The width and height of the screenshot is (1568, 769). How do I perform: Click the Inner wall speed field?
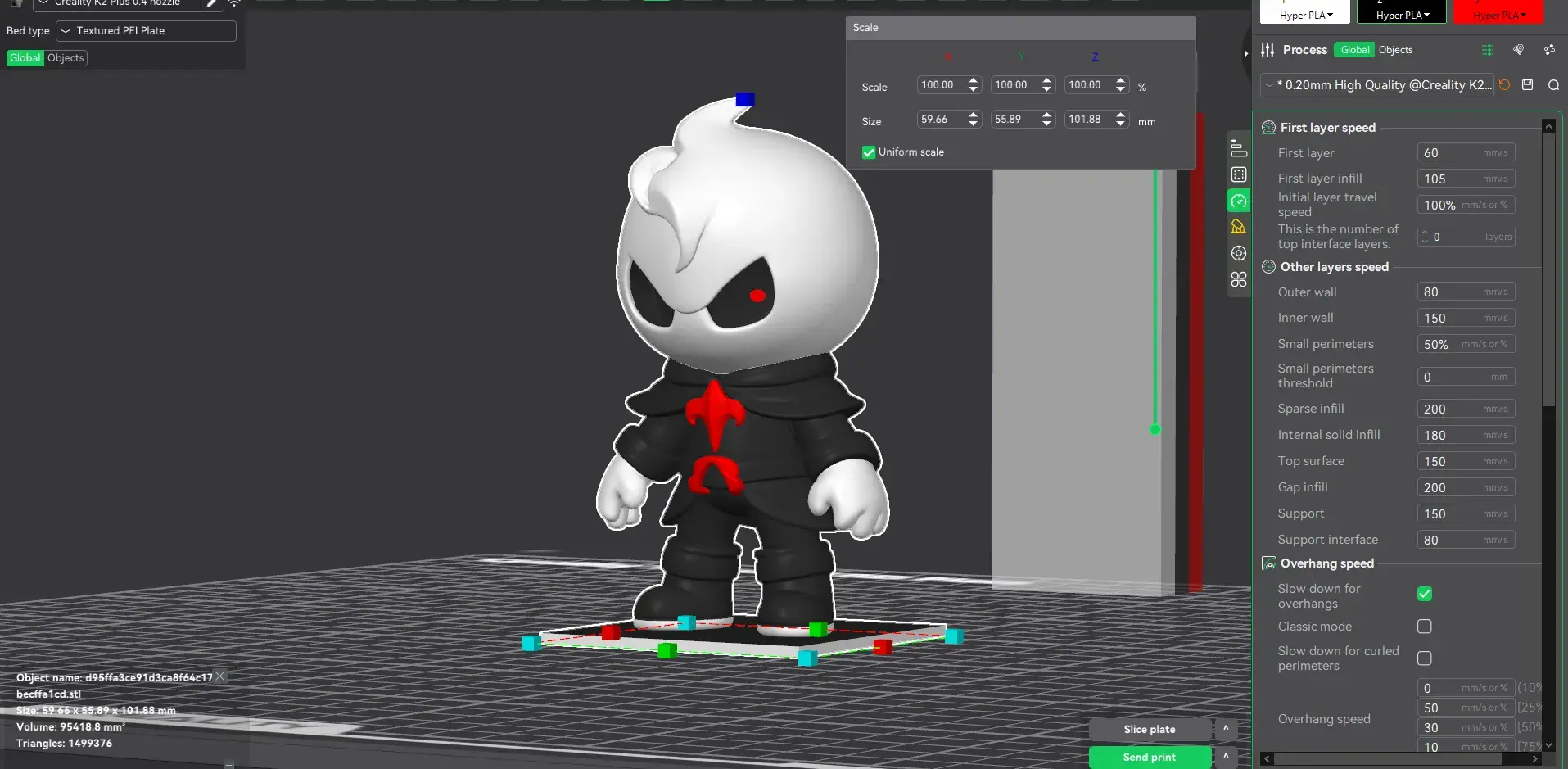pos(1466,318)
